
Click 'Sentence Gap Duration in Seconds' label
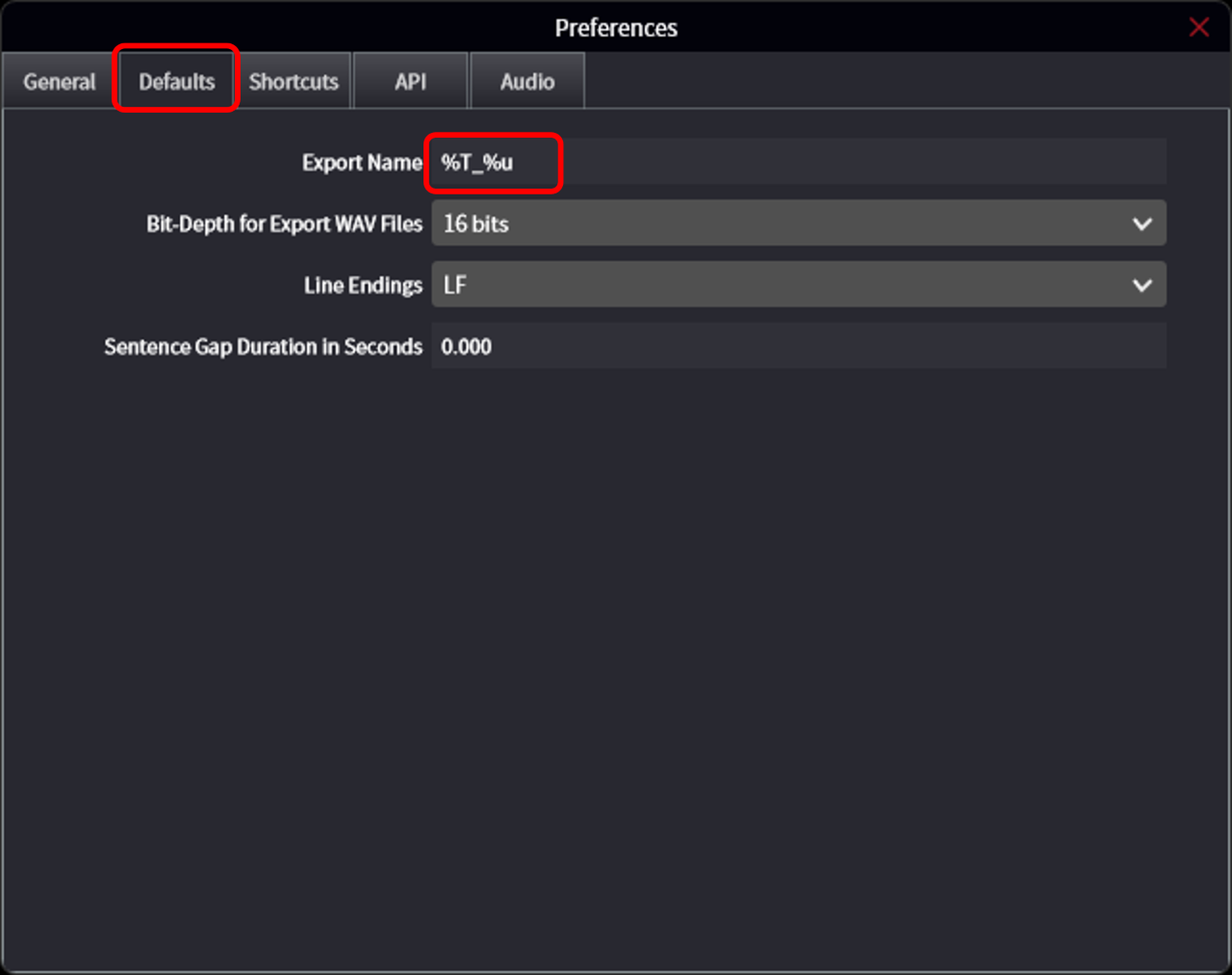click(263, 346)
